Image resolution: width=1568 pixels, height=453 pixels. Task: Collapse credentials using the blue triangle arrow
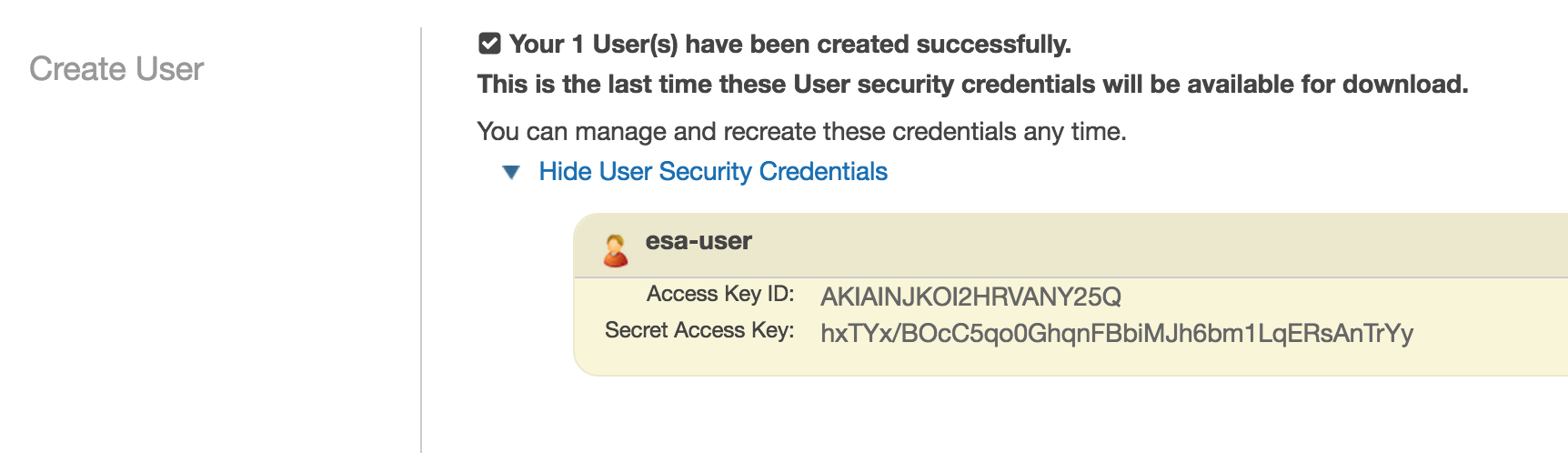[x=511, y=172]
